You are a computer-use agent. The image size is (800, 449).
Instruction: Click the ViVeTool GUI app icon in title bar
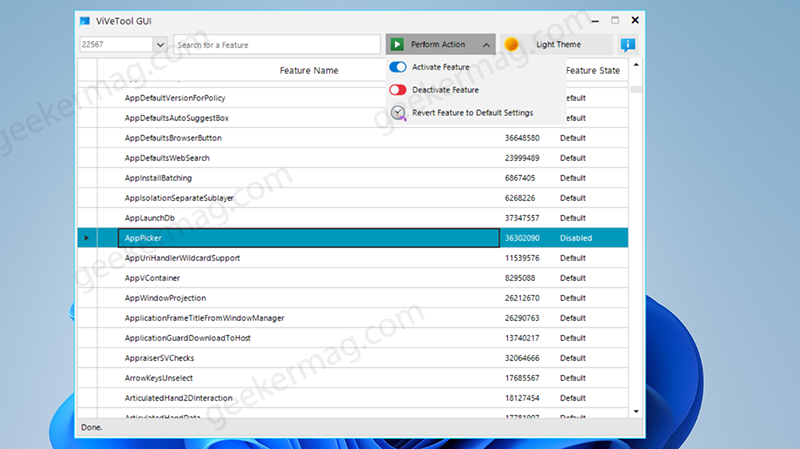(x=85, y=21)
